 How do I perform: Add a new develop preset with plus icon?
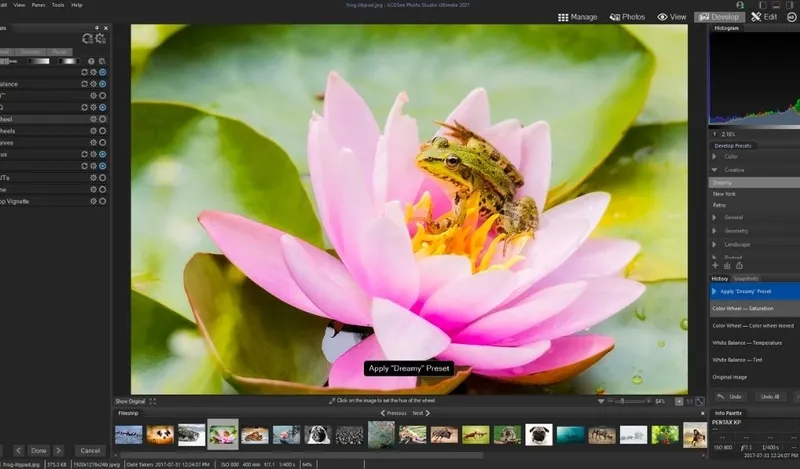715,265
